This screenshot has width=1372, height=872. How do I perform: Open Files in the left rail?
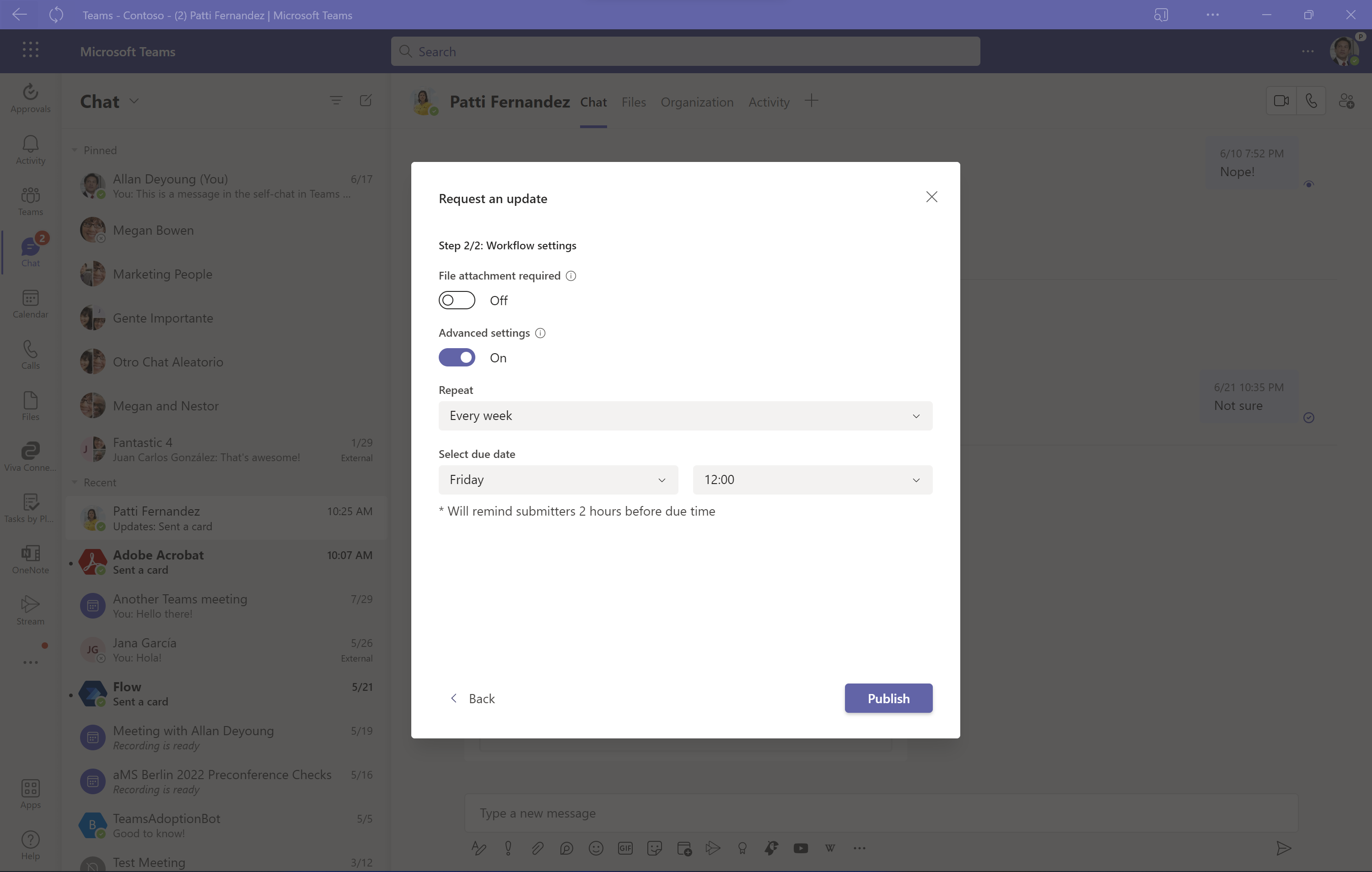pos(30,406)
